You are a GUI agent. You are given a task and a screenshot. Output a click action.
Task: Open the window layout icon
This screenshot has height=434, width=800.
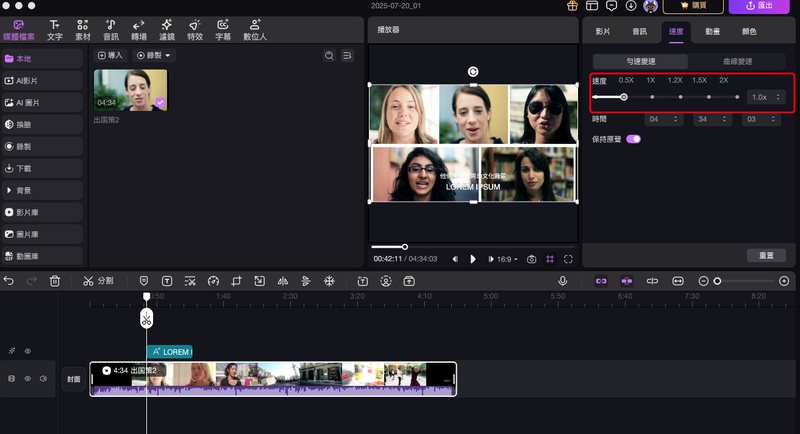click(x=592, y=6)
